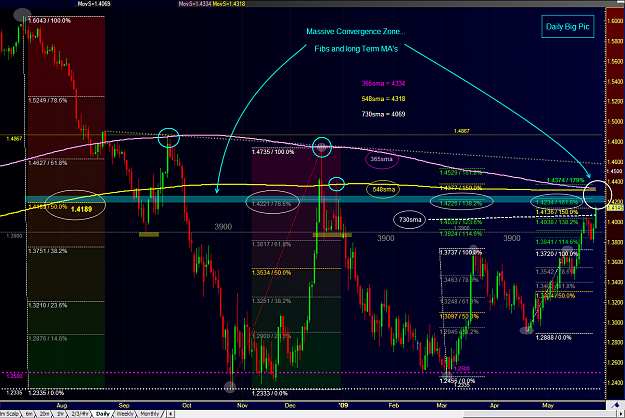Click the Sep label on time axis

[124, 405]
